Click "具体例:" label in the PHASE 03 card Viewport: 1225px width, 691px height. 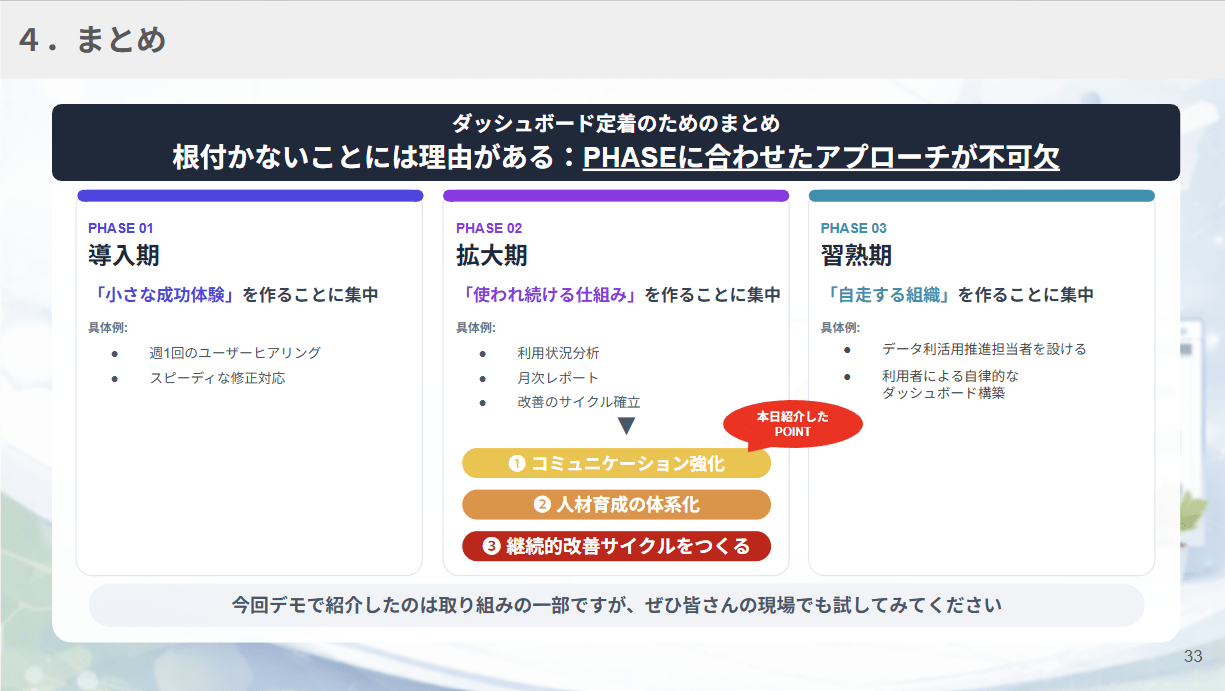point(840,328)
